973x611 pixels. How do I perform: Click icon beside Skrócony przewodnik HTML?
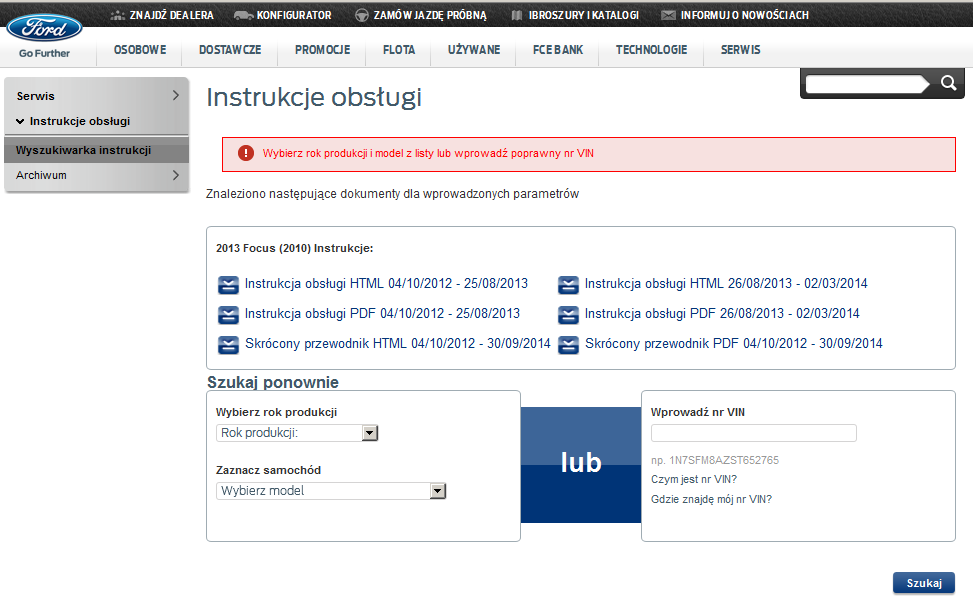[x=228, y=344]
